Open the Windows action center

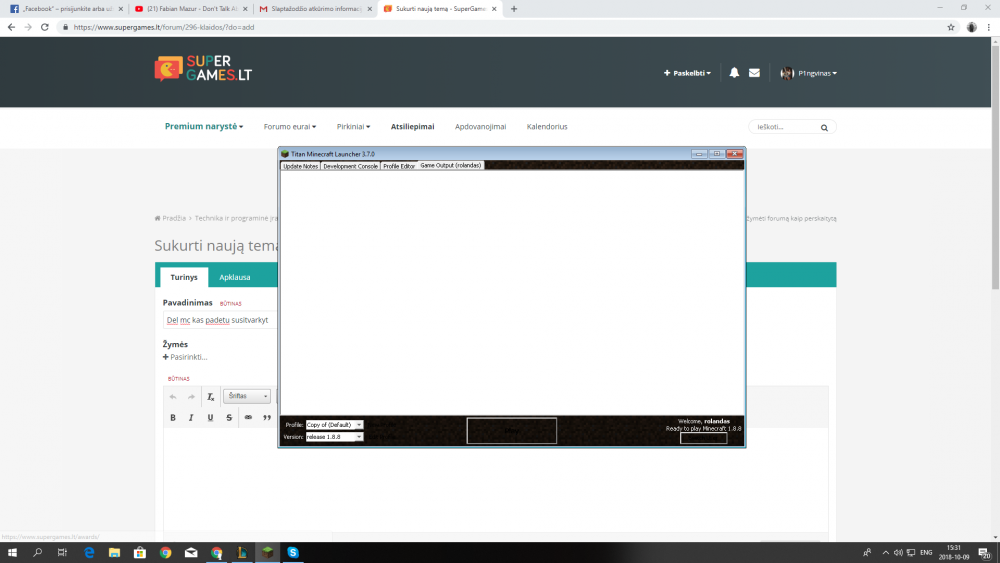[985, 552]
